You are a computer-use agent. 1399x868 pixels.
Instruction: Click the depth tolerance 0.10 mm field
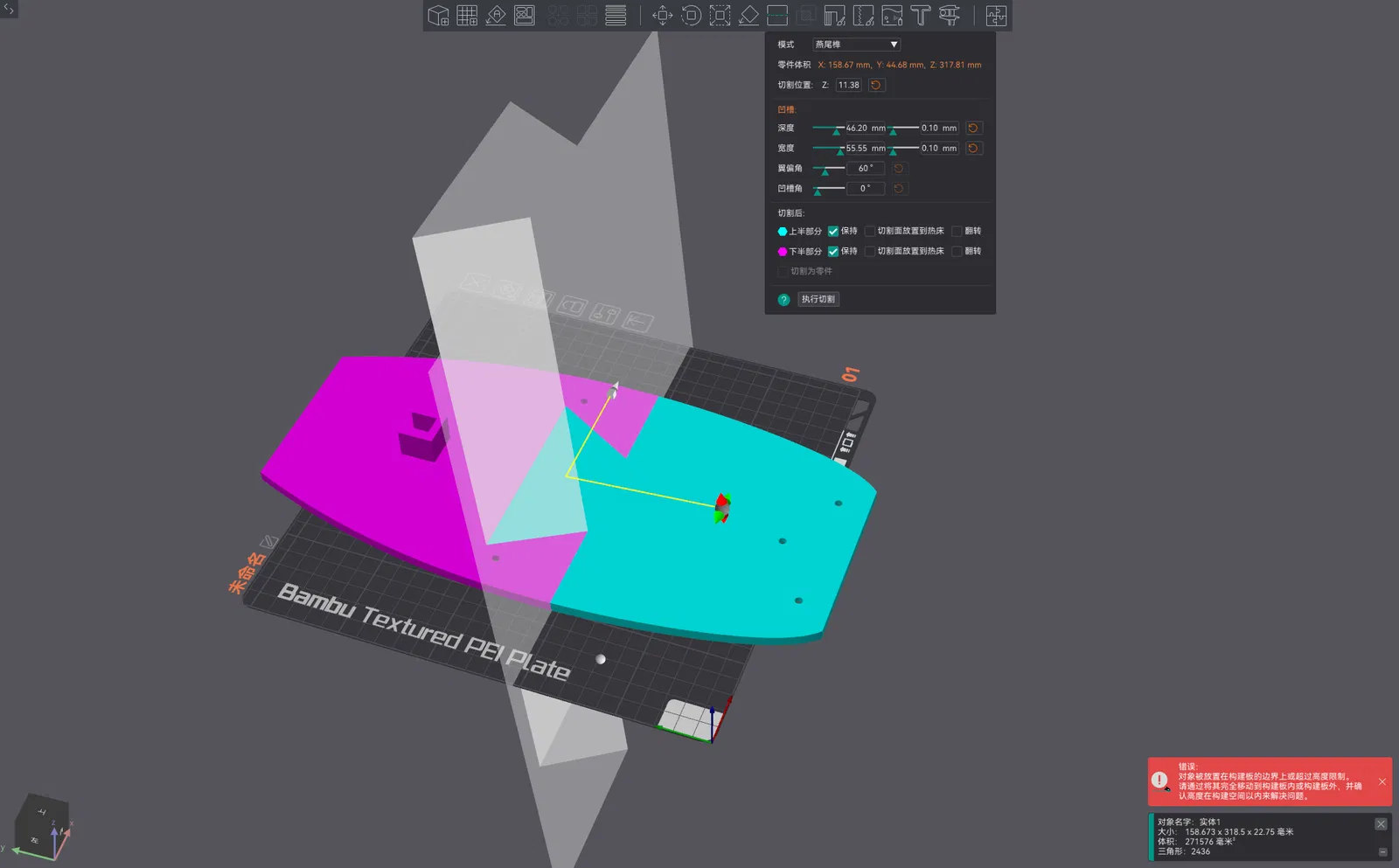(939, 128)
